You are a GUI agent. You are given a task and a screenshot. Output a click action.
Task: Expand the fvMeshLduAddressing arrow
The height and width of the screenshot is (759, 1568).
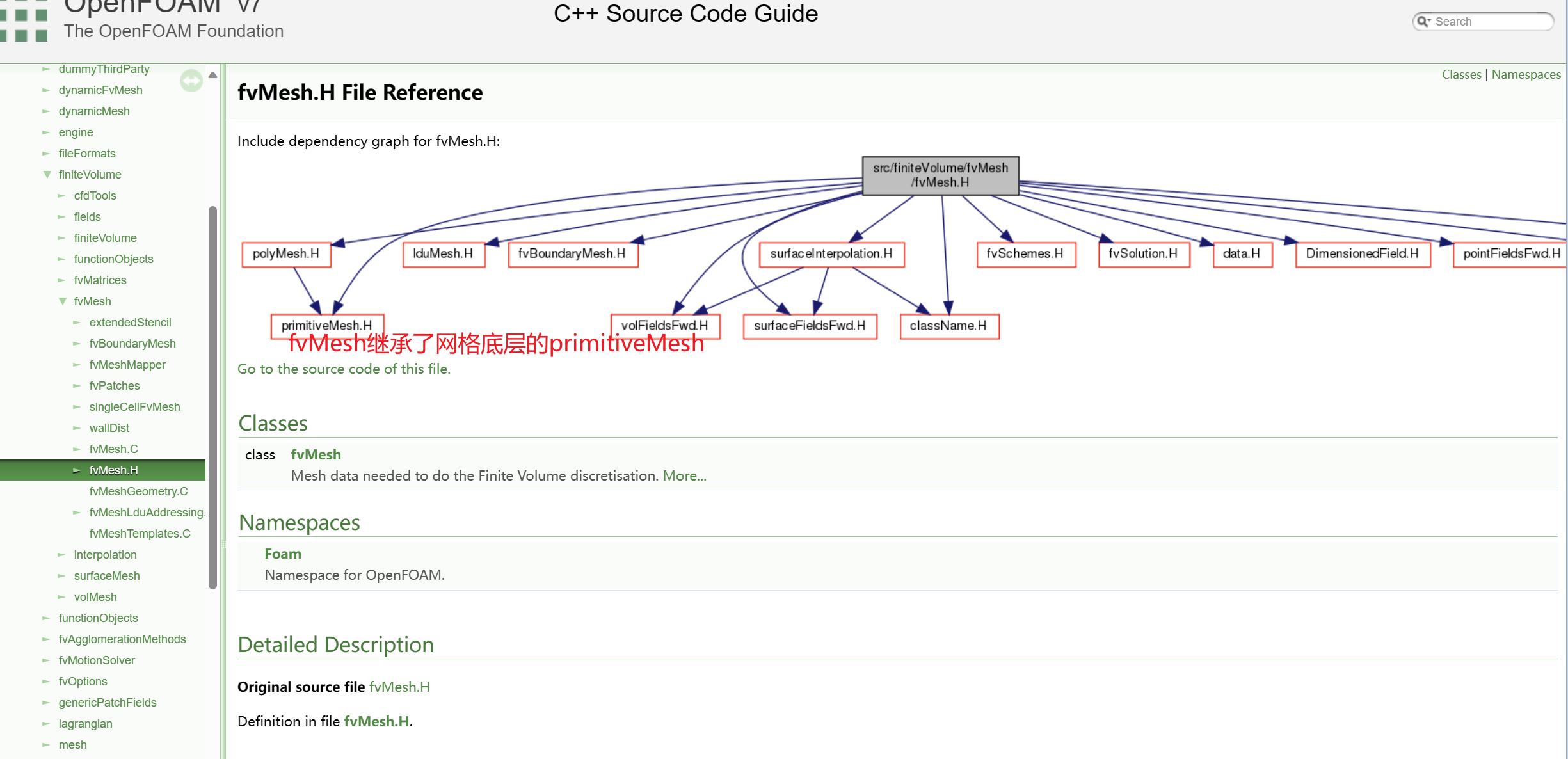pos(77,513)
